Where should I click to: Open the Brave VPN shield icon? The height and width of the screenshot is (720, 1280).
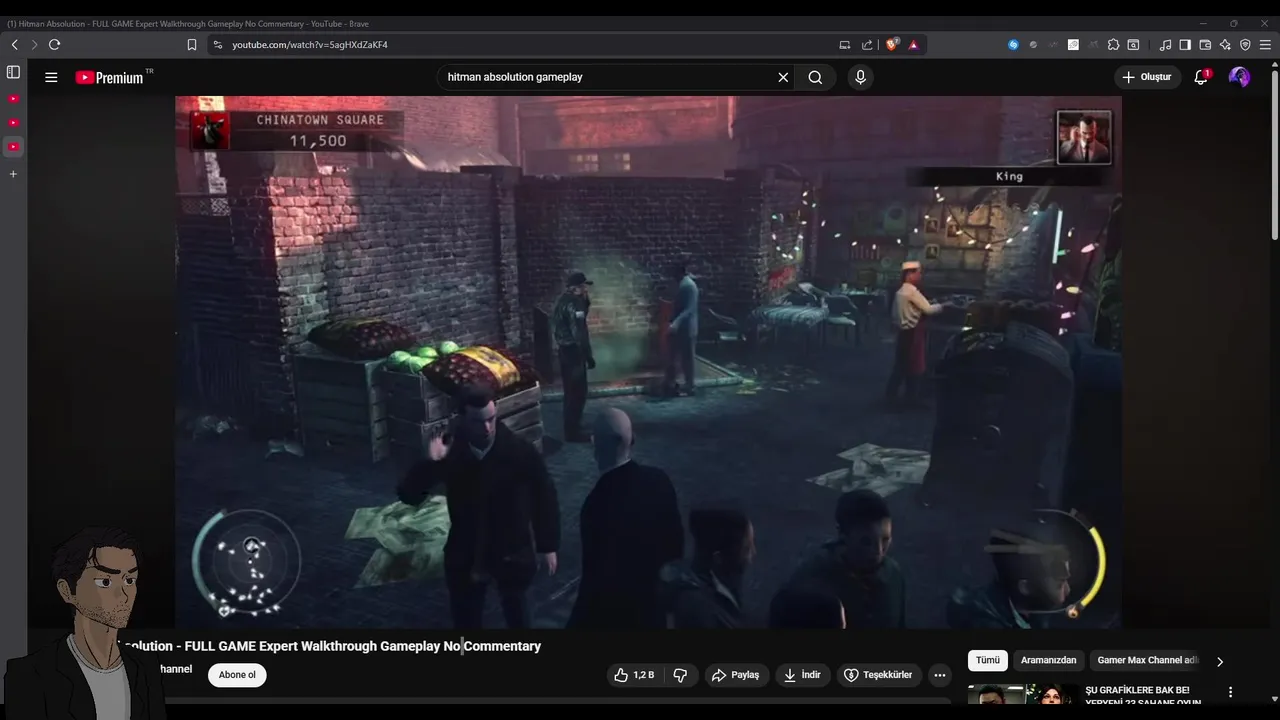(x=1245, y=45)
